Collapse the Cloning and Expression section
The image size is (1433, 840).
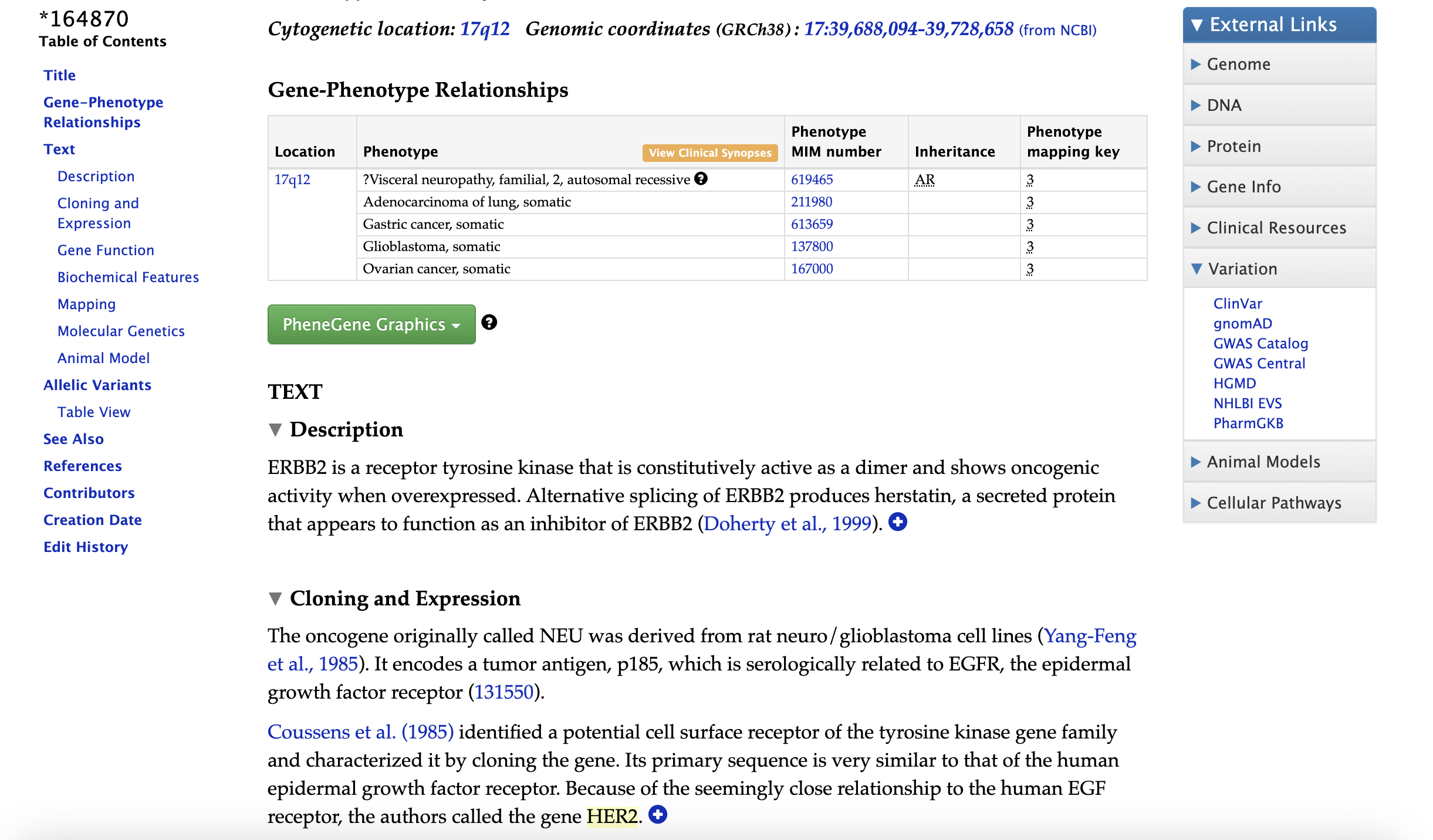click(275, 598)
